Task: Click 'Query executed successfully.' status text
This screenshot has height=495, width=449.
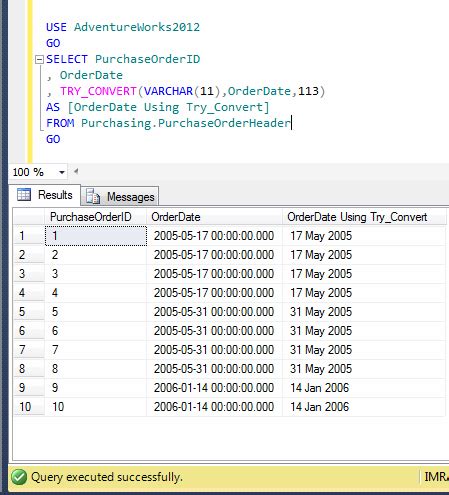Action: pos(107,477)
